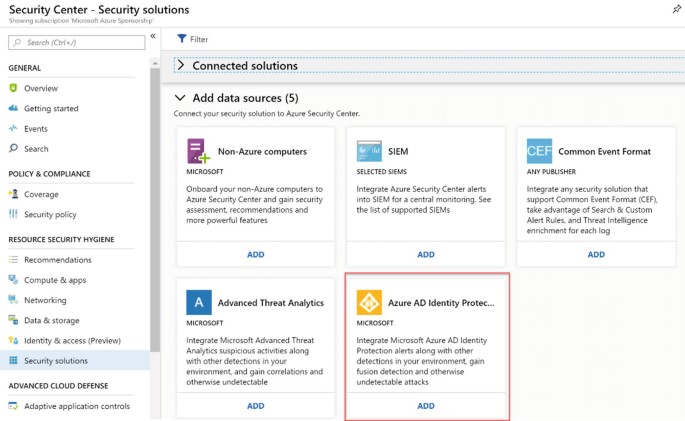Screen dimensions: 685x421
Task: Add Common Event Format data source
Action: point(596,254)
